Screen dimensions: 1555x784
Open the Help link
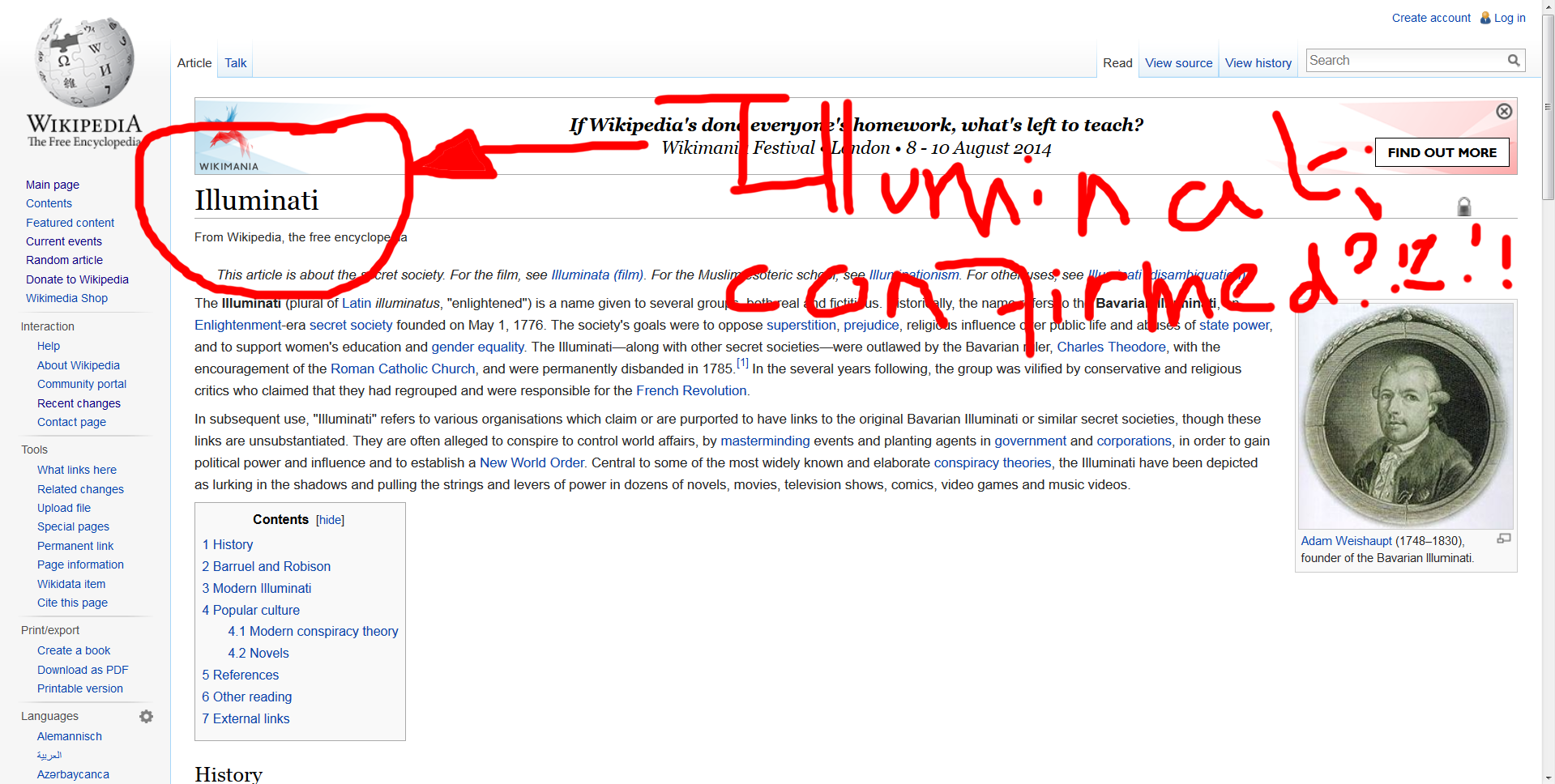49,346
